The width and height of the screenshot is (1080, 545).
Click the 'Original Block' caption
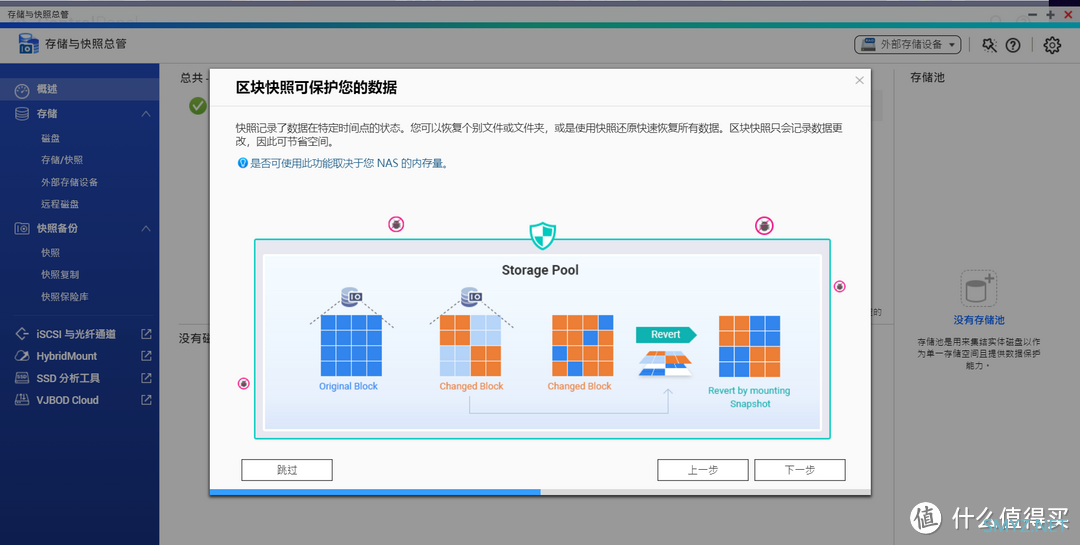[x=349, y=387]
